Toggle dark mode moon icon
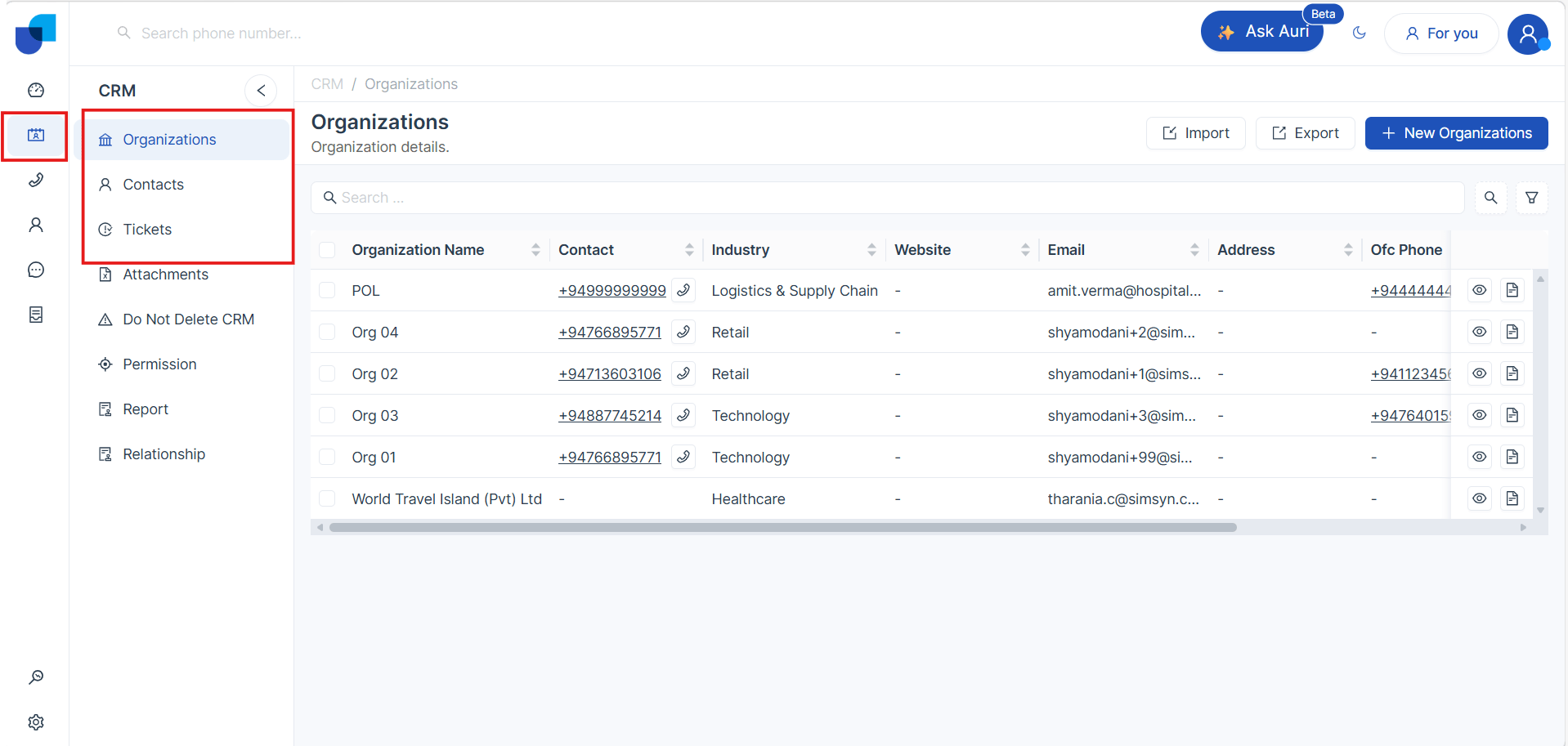This screenshot has height=746, width=1568. click(x=1360, y=33)
